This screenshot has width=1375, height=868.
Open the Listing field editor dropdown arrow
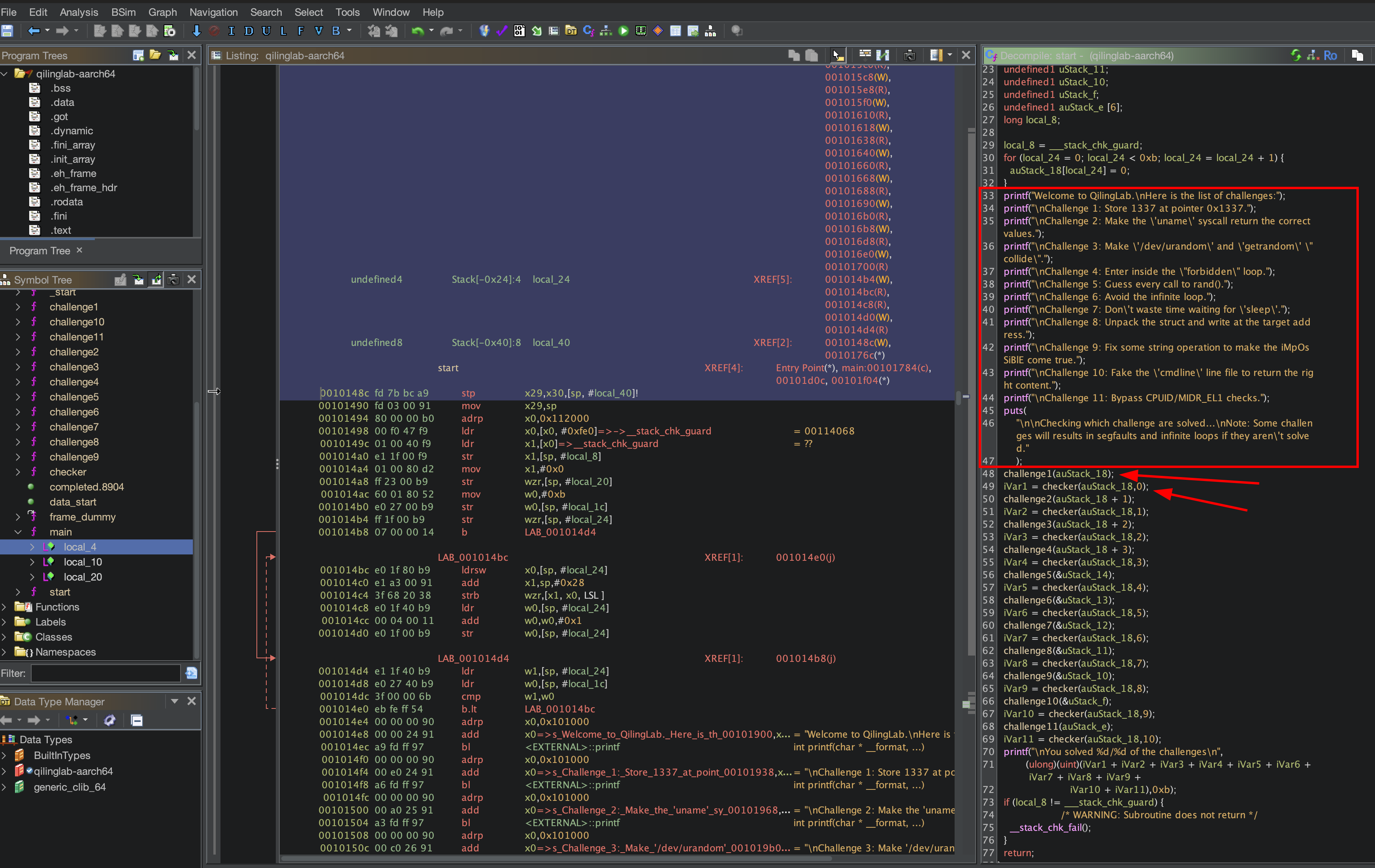(x=949, y=55)
